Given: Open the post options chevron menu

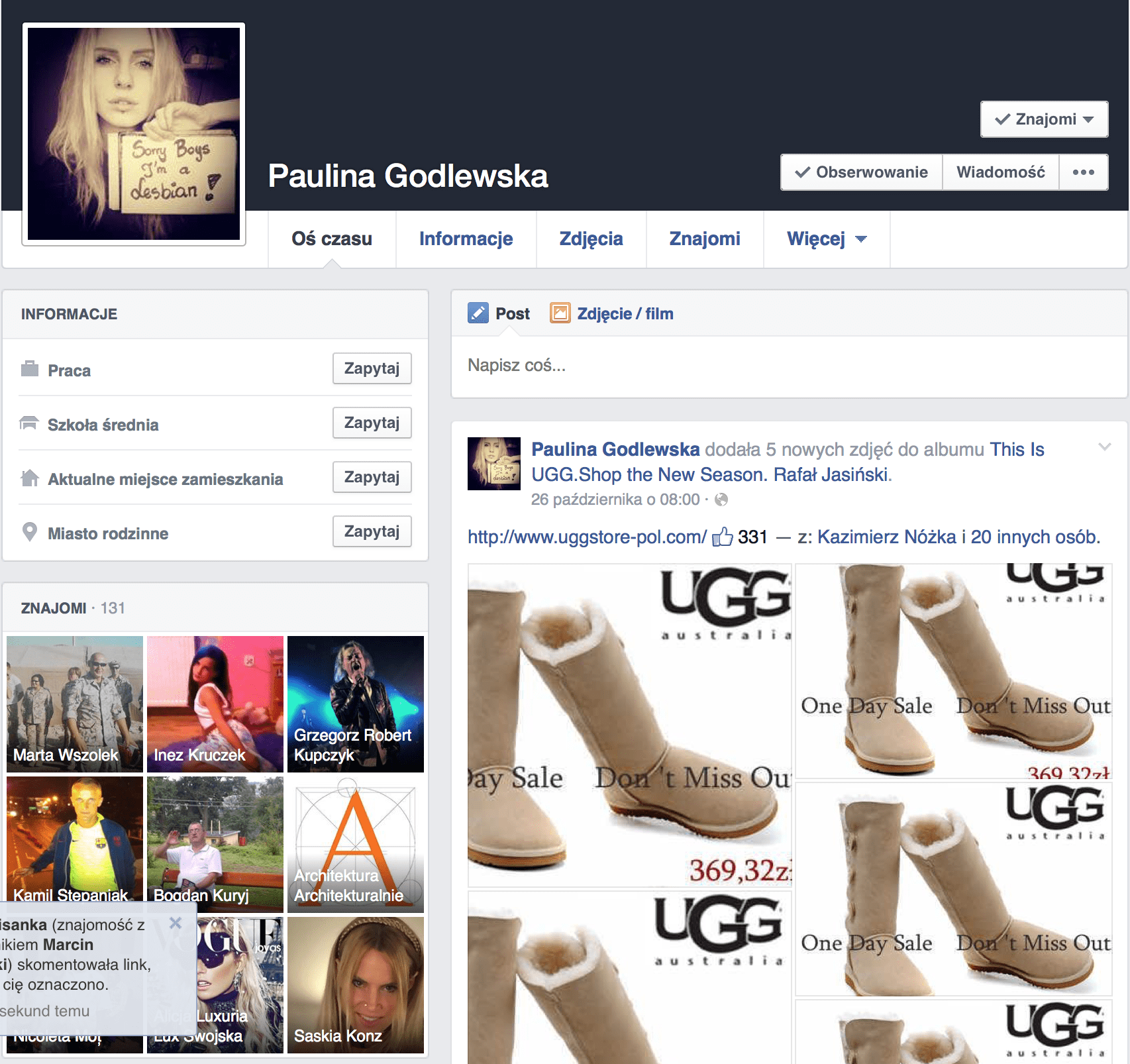Looking at the screenshot, I should coord(1104,447).
